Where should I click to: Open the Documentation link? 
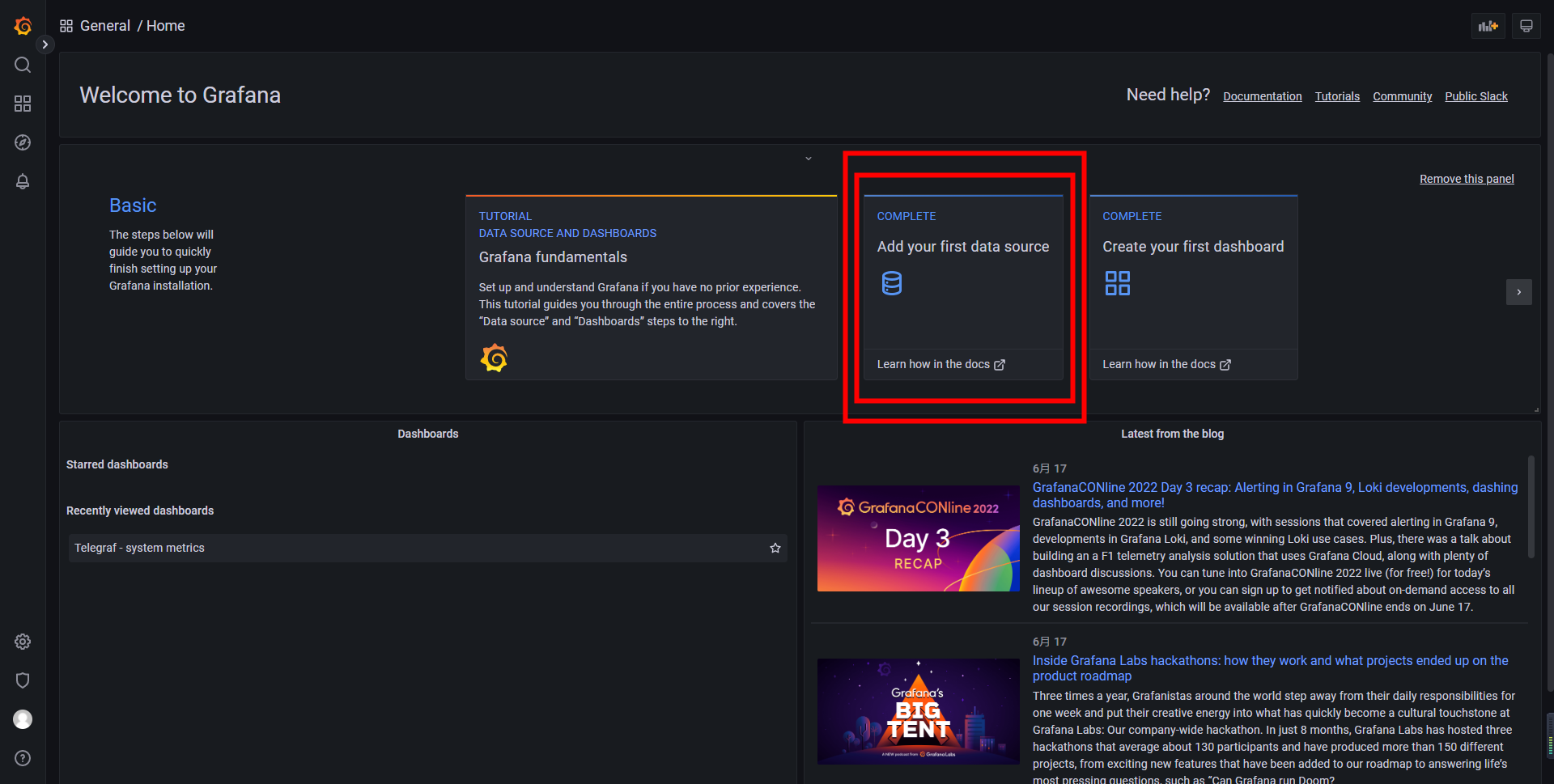[1262, 96]
